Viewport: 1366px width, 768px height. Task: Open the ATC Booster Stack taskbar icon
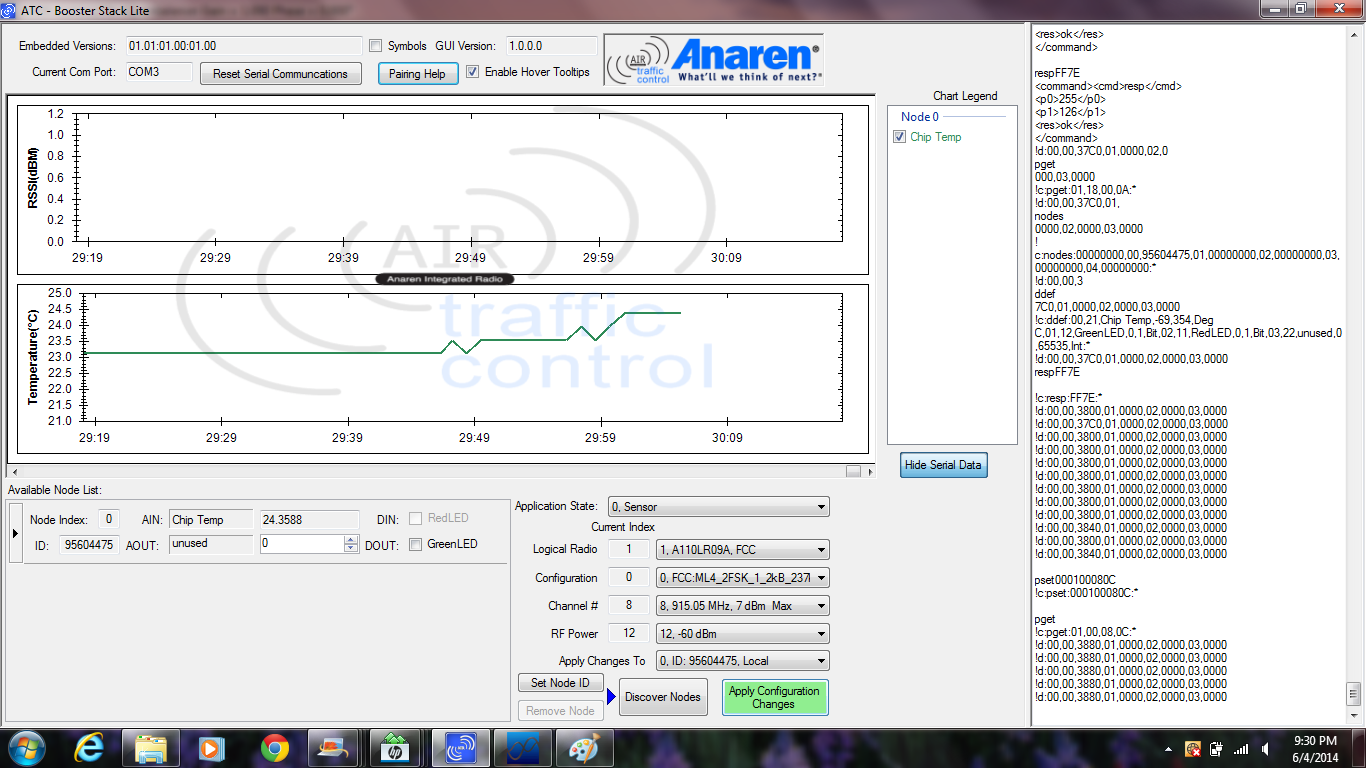coord(461,748)
